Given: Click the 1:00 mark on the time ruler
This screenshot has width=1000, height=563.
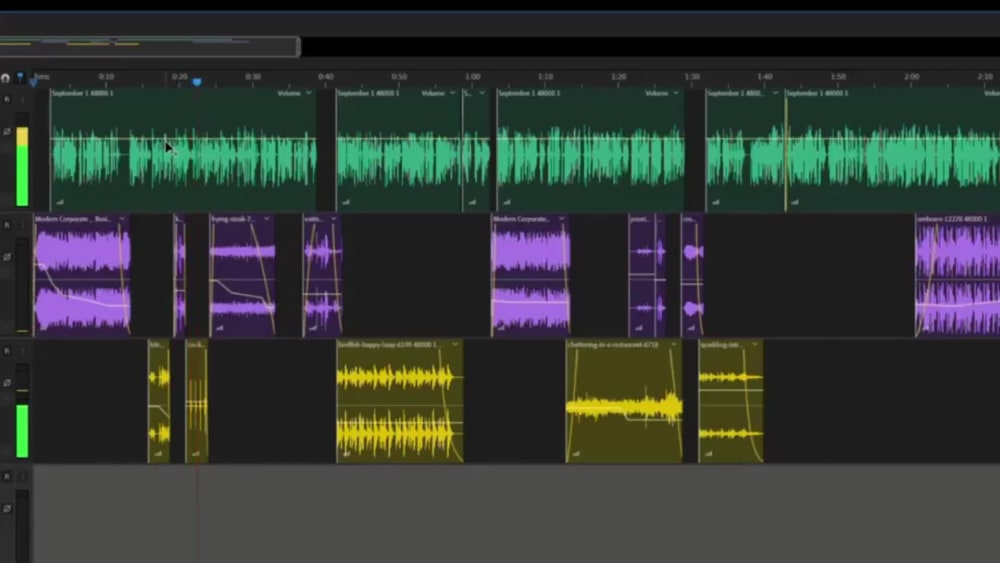Looking at the screenshot, I should (473, 77).
